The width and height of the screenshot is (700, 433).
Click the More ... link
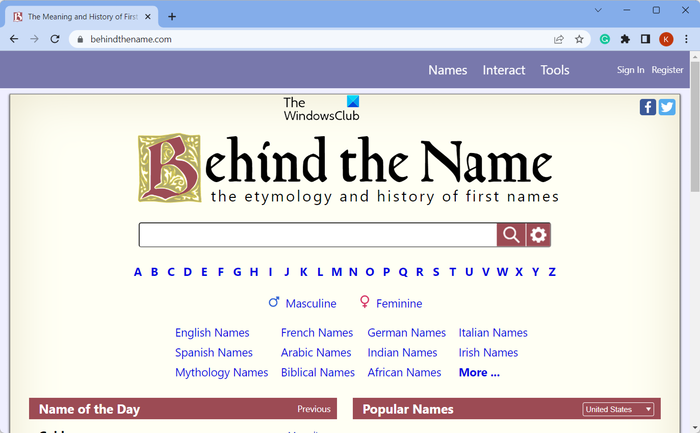click(479, 373)
